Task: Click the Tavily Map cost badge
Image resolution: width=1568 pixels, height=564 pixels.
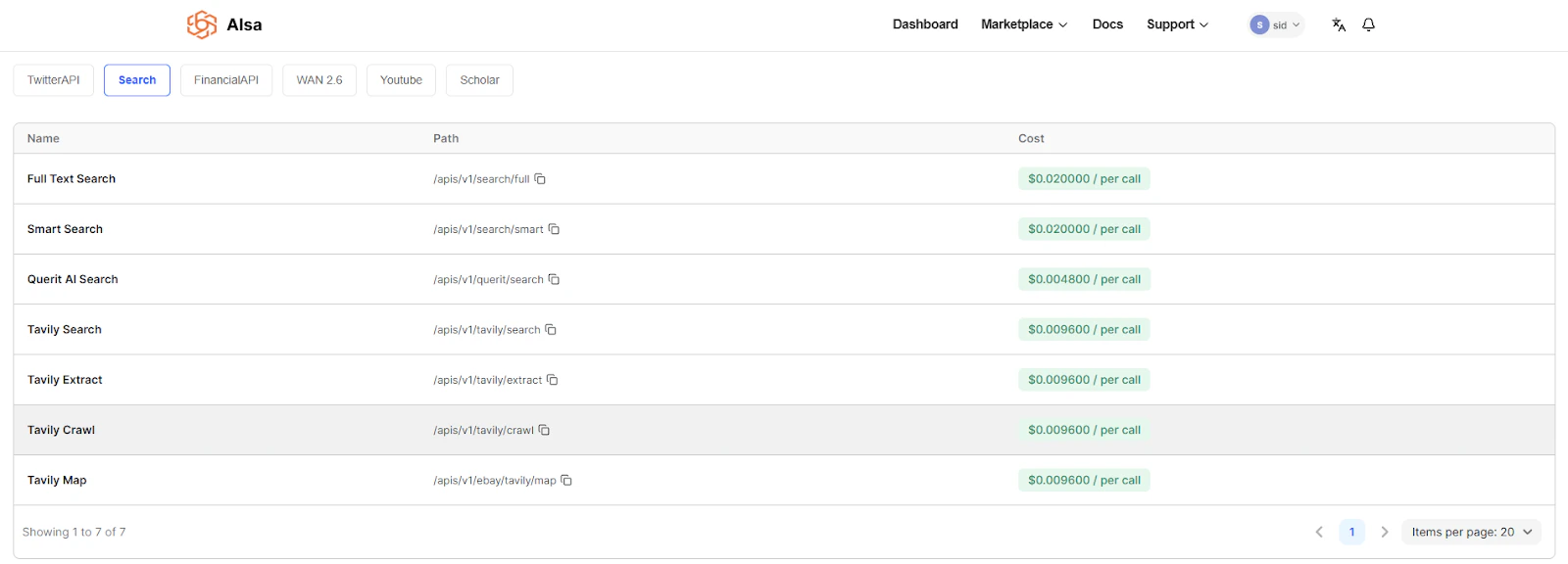Action: click(x=1084, y=480)
